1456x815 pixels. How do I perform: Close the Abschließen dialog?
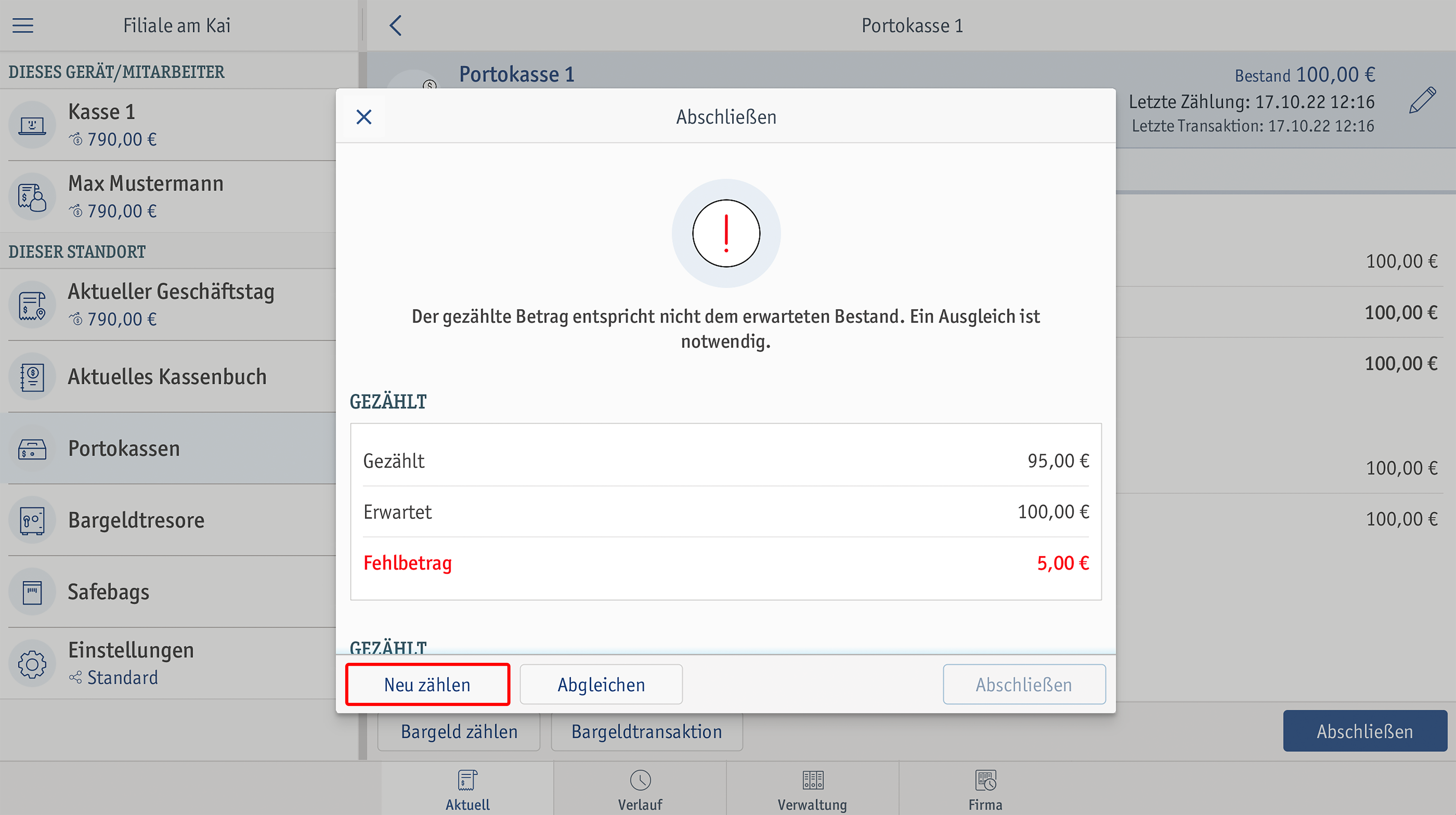pos(364,117)
